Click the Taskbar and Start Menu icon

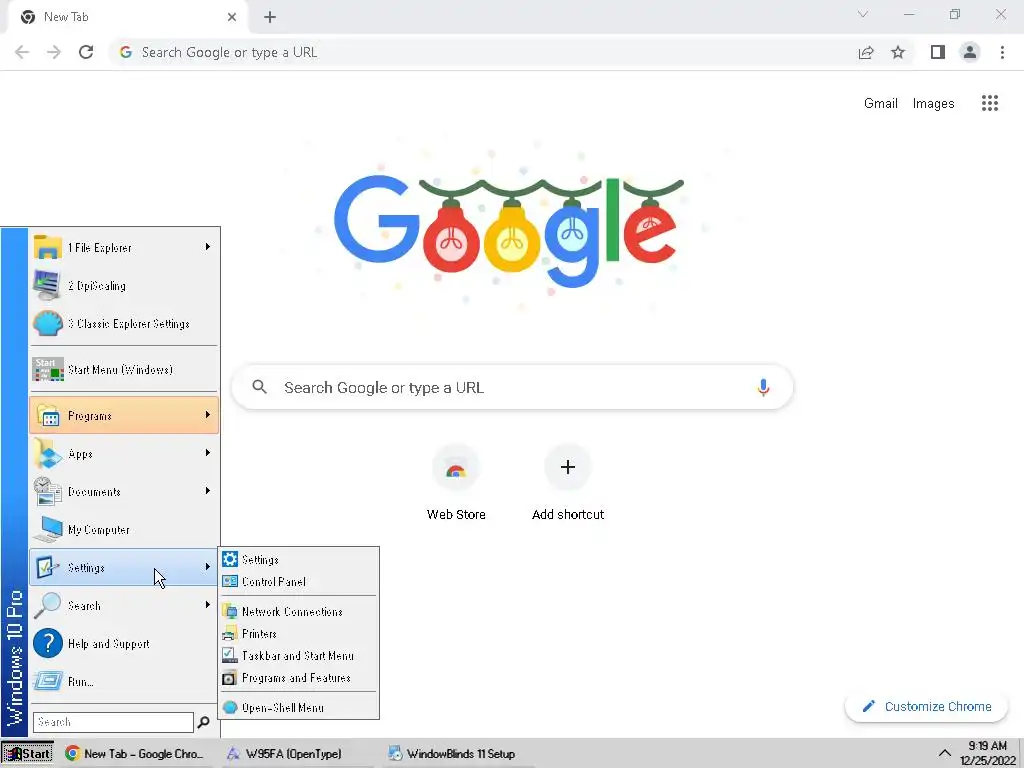(x=230, y=655)
